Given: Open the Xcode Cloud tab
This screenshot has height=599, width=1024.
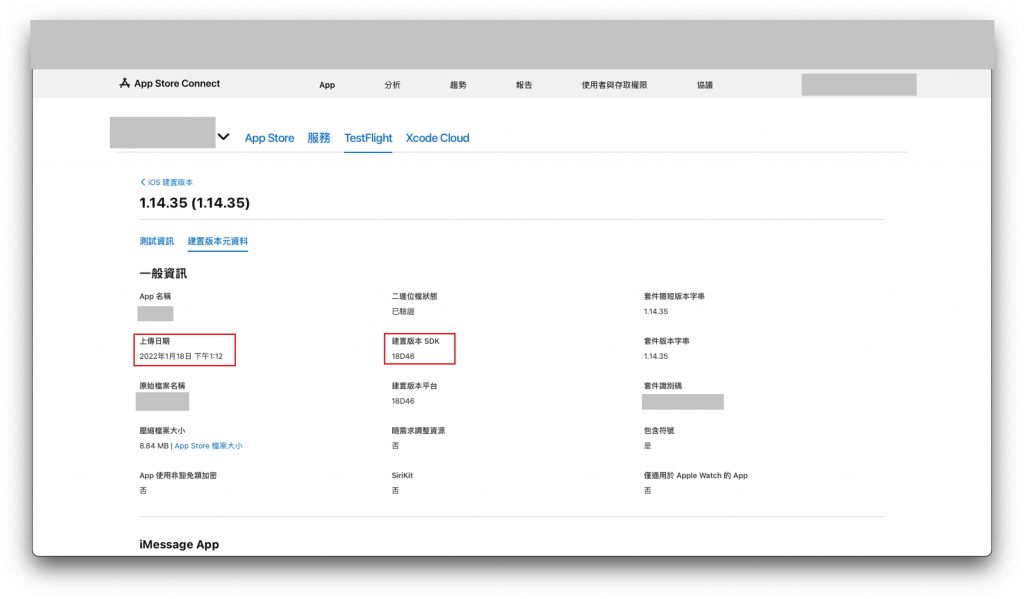Looking at the screenshot, I should (x=438, y=138).
